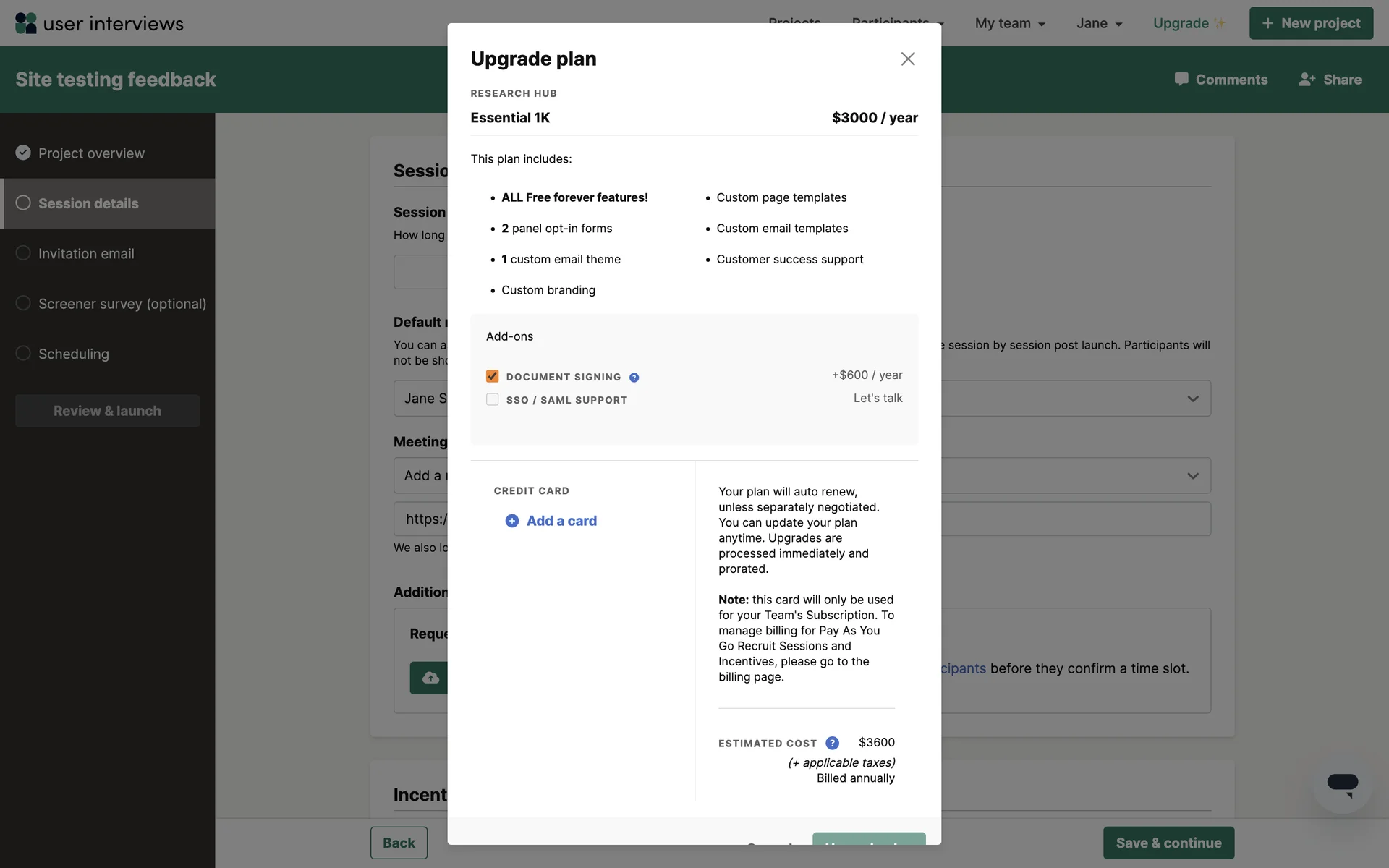Open the chat support widget

pos(1342,784)
